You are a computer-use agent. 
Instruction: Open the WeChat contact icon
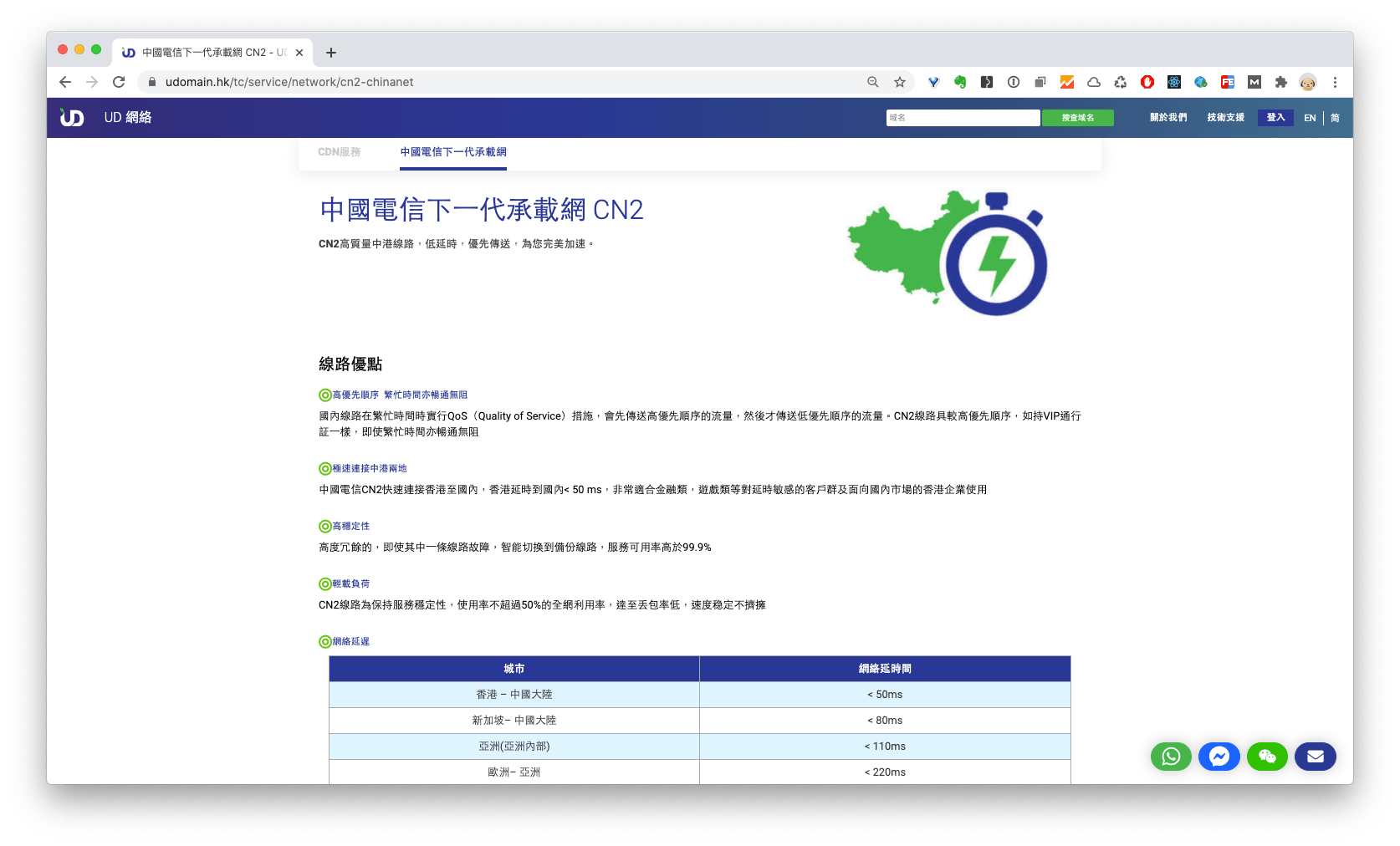[x=1266, y=757]
